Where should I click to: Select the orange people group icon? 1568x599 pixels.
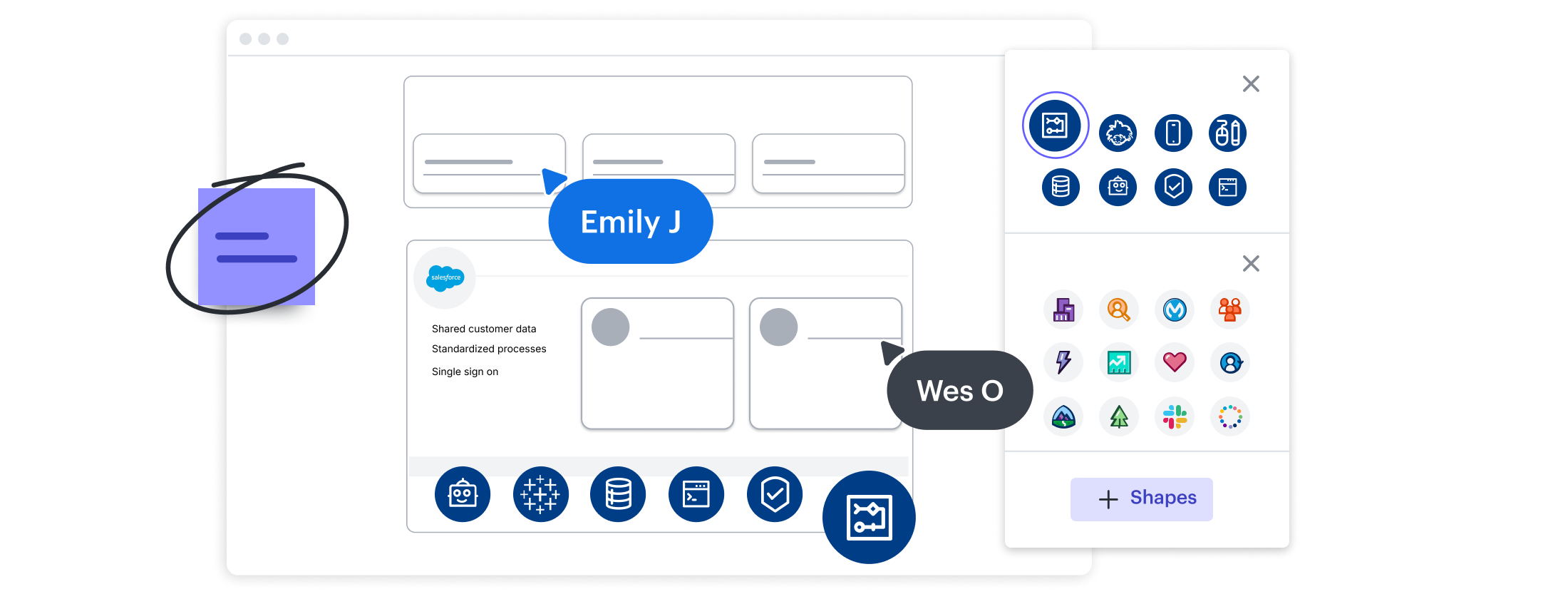click(1229, 309)
